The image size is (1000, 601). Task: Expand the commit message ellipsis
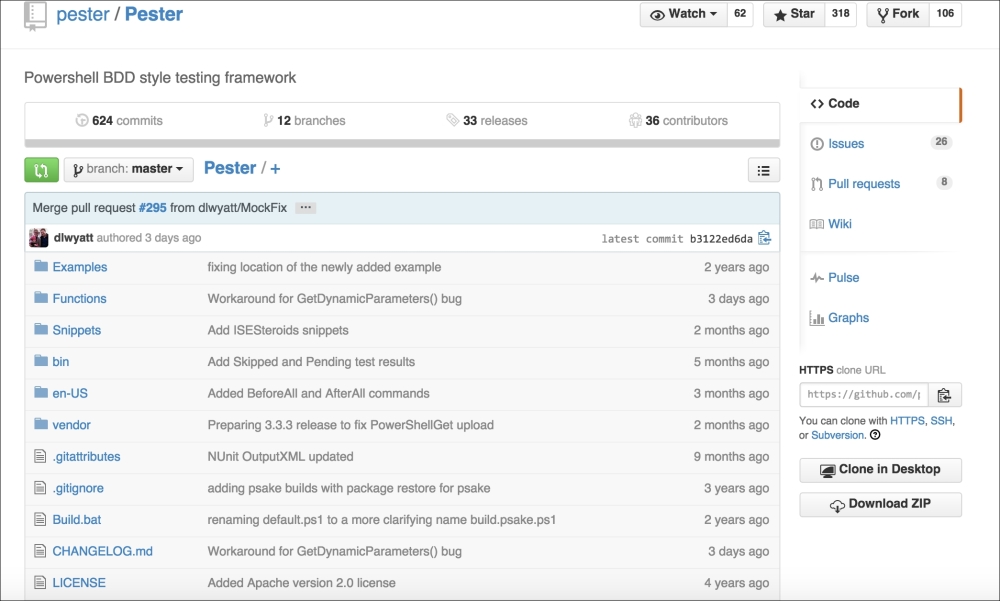(305, 207)
